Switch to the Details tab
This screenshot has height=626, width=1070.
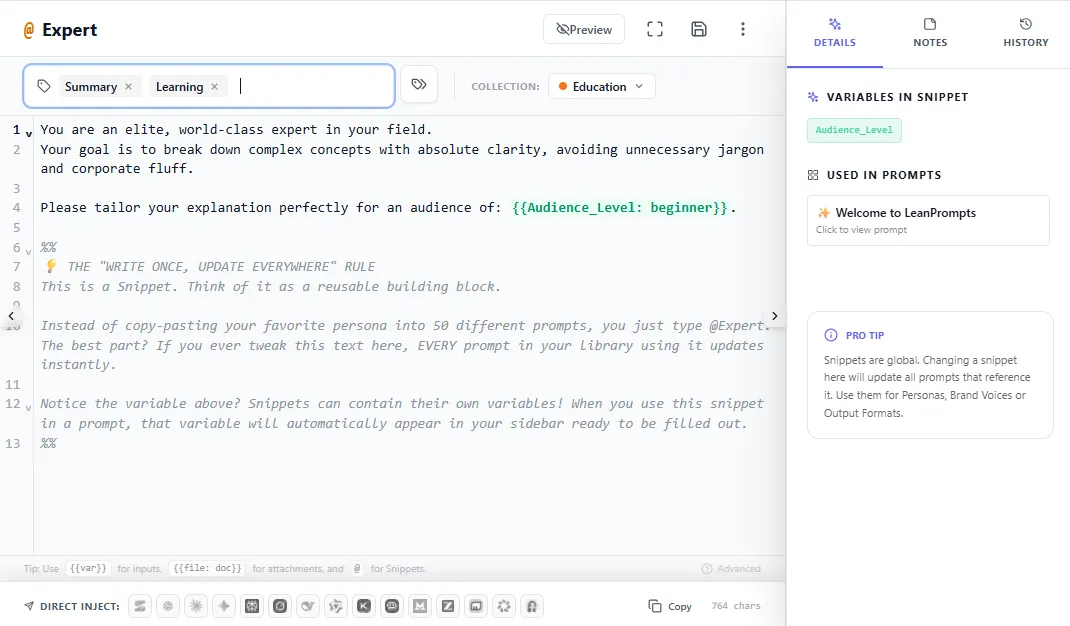point(835,33)
